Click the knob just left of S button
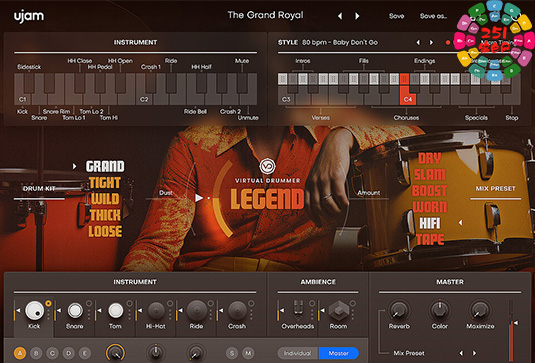This screenshot has width=535, height=363. pyautogui.click(x=196, y=353)
